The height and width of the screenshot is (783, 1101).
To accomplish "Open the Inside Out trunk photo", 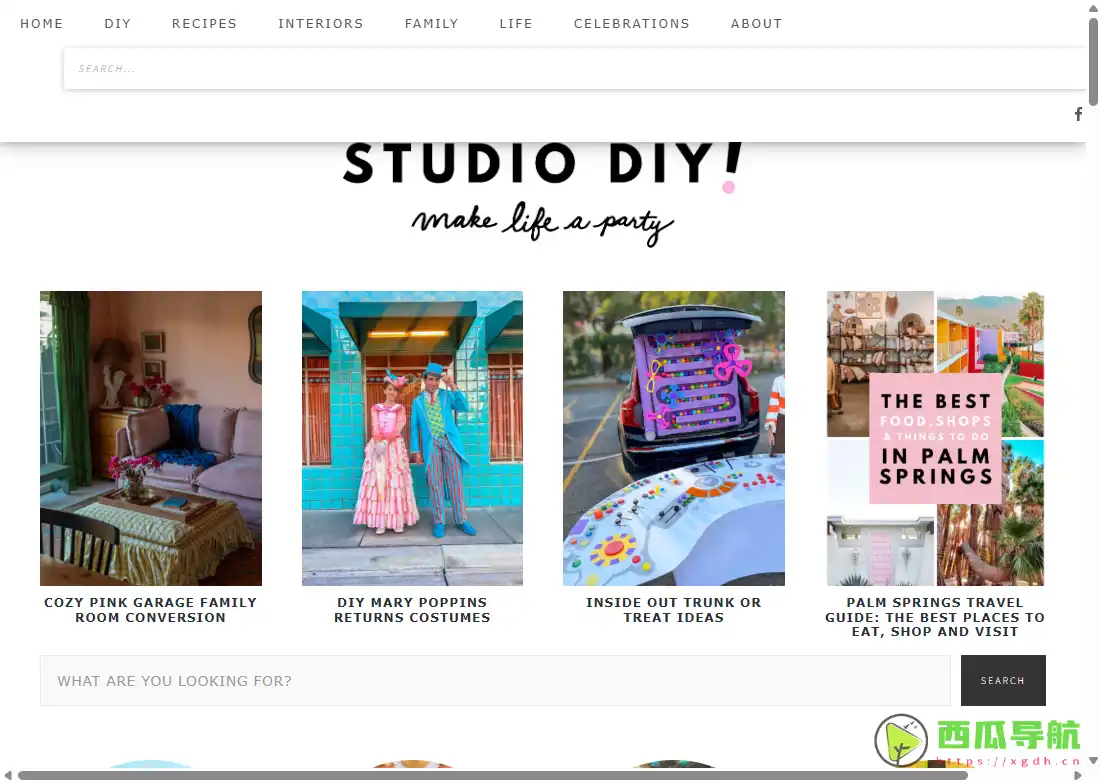I will click(674, 438).
